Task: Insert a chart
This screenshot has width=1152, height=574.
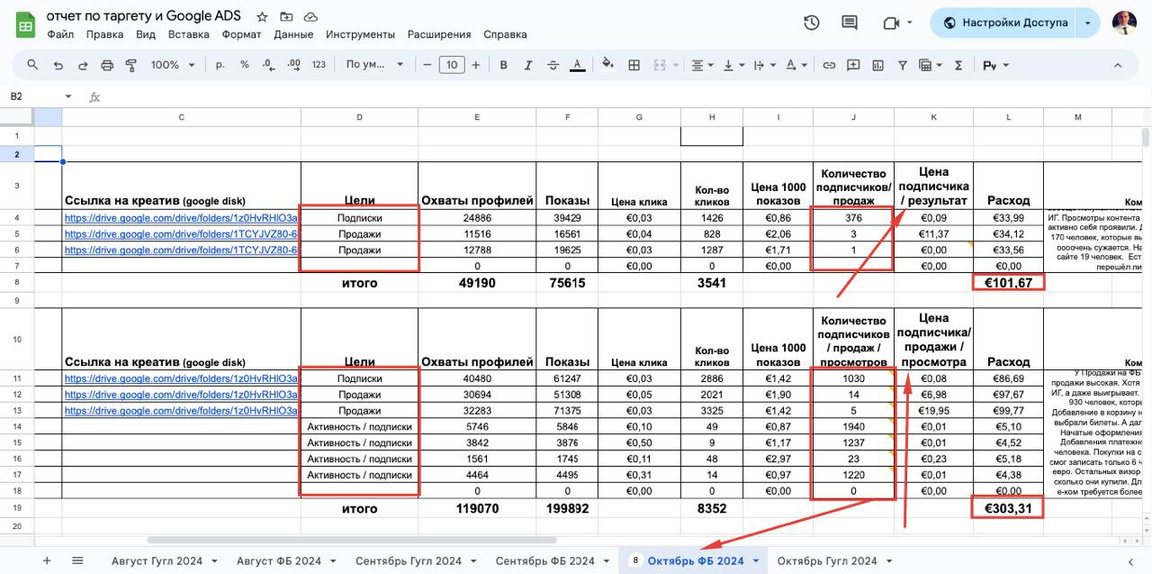Action: point(878,65)
